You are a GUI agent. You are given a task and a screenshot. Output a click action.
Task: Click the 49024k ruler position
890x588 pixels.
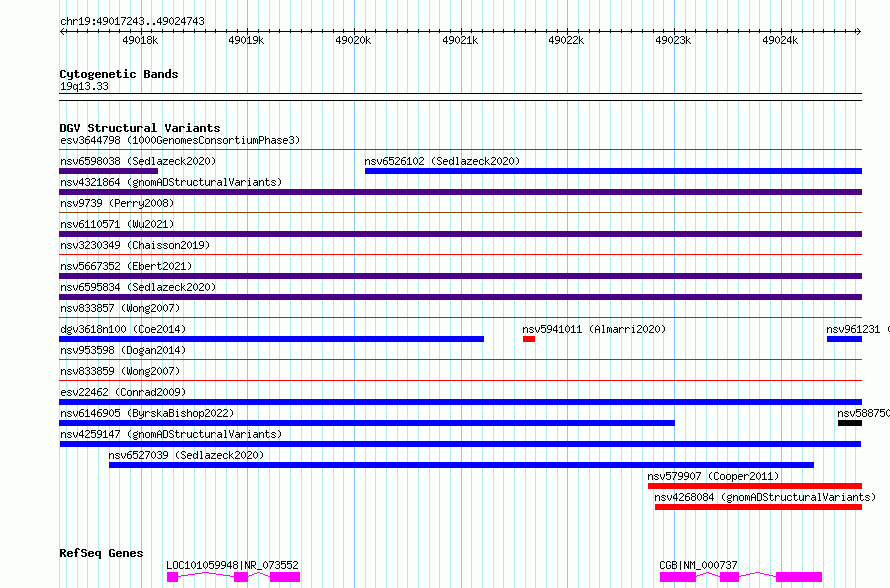point(780,40)
